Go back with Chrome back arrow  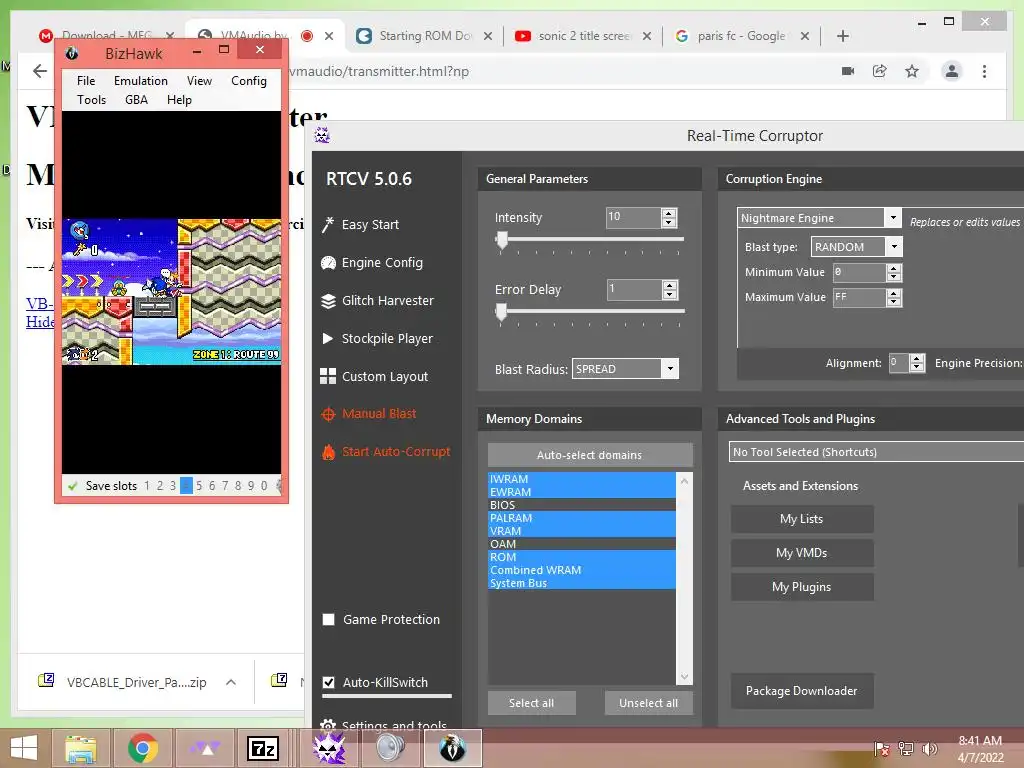[x=40, y=71]
